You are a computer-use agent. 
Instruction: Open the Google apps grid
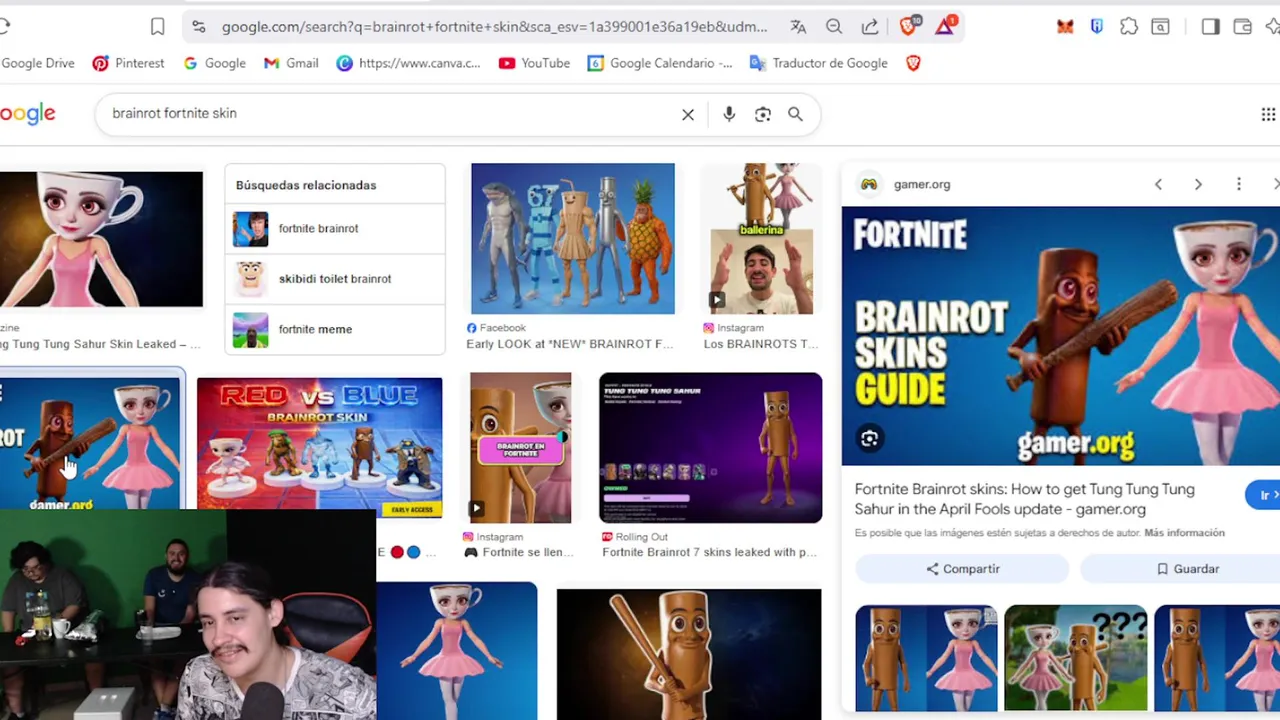1268,114
